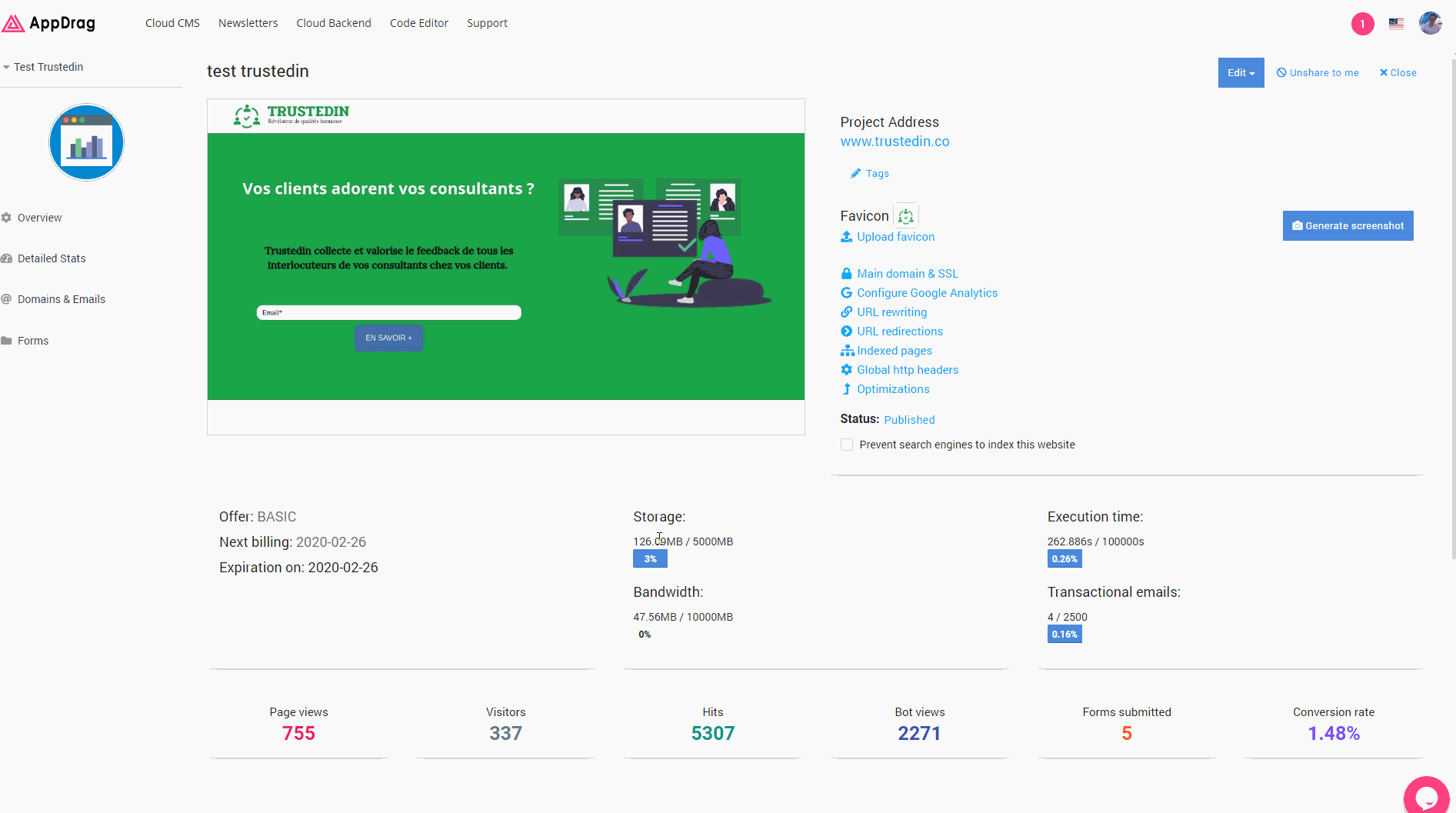Open the Code Editor menu
This screenshot has height=813, width=1456.
tap(418, 23)
